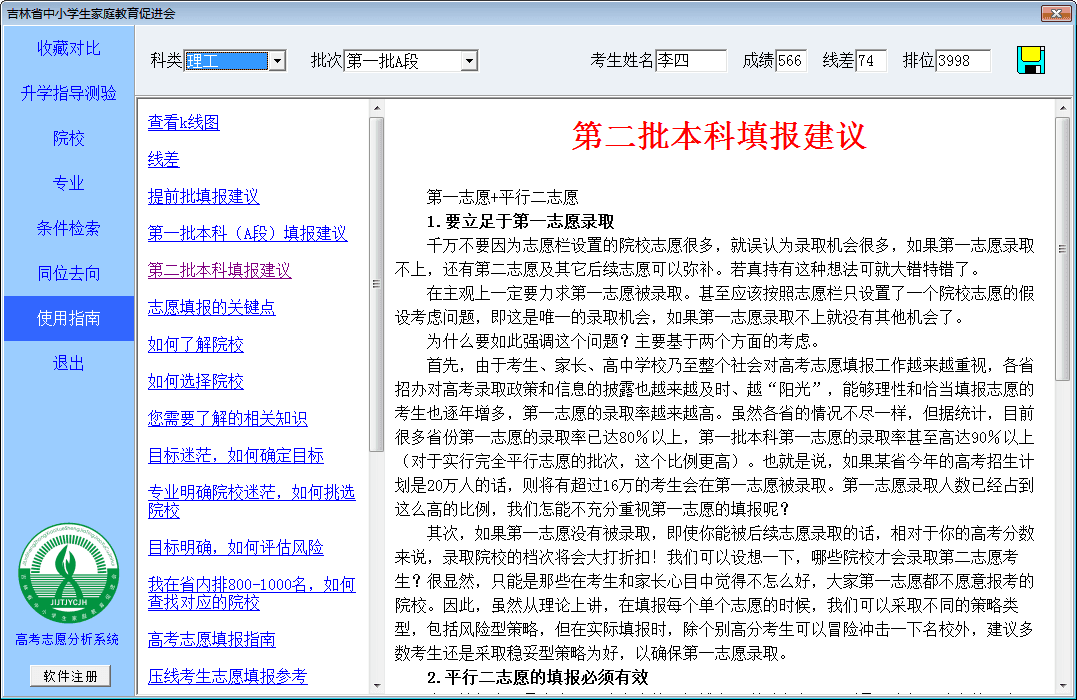Click the green circular logo image
Screen dimensions: 1077x700
[x=67, y=576]
